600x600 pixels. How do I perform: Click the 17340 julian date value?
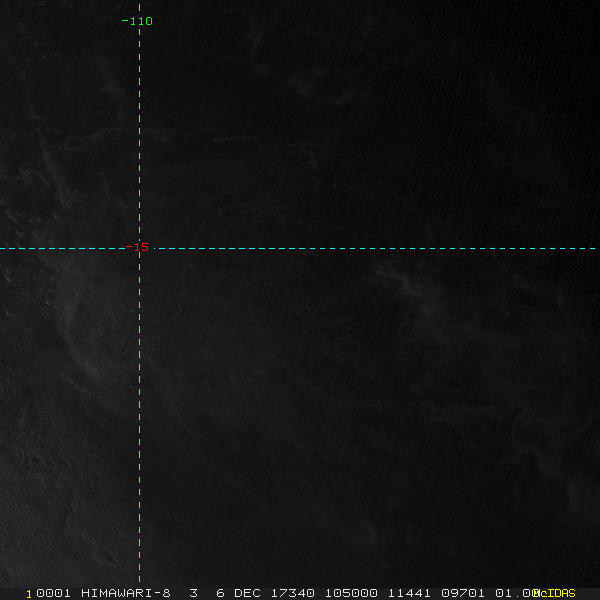(x=293, y=593)
